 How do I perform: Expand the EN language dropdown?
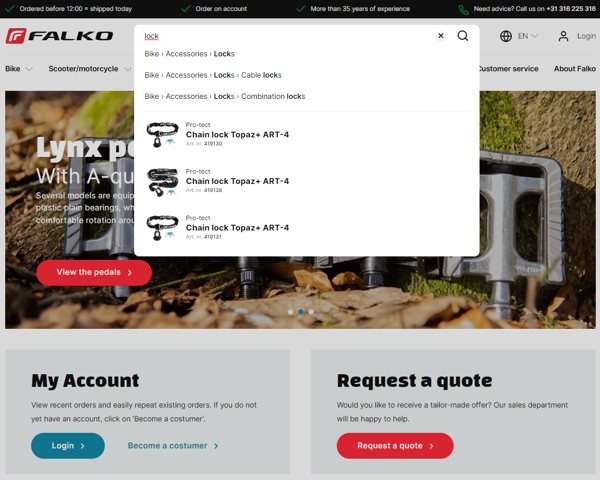click(527, 36)
